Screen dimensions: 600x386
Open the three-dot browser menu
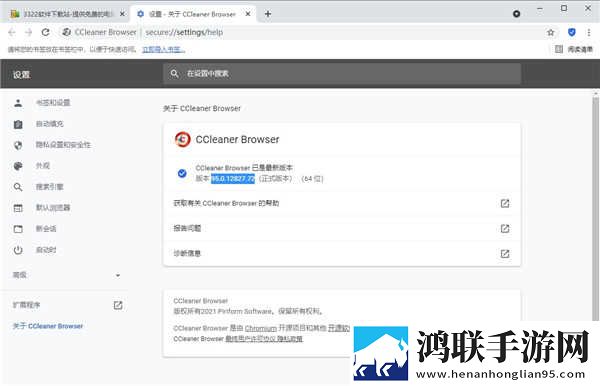[589, 33]
